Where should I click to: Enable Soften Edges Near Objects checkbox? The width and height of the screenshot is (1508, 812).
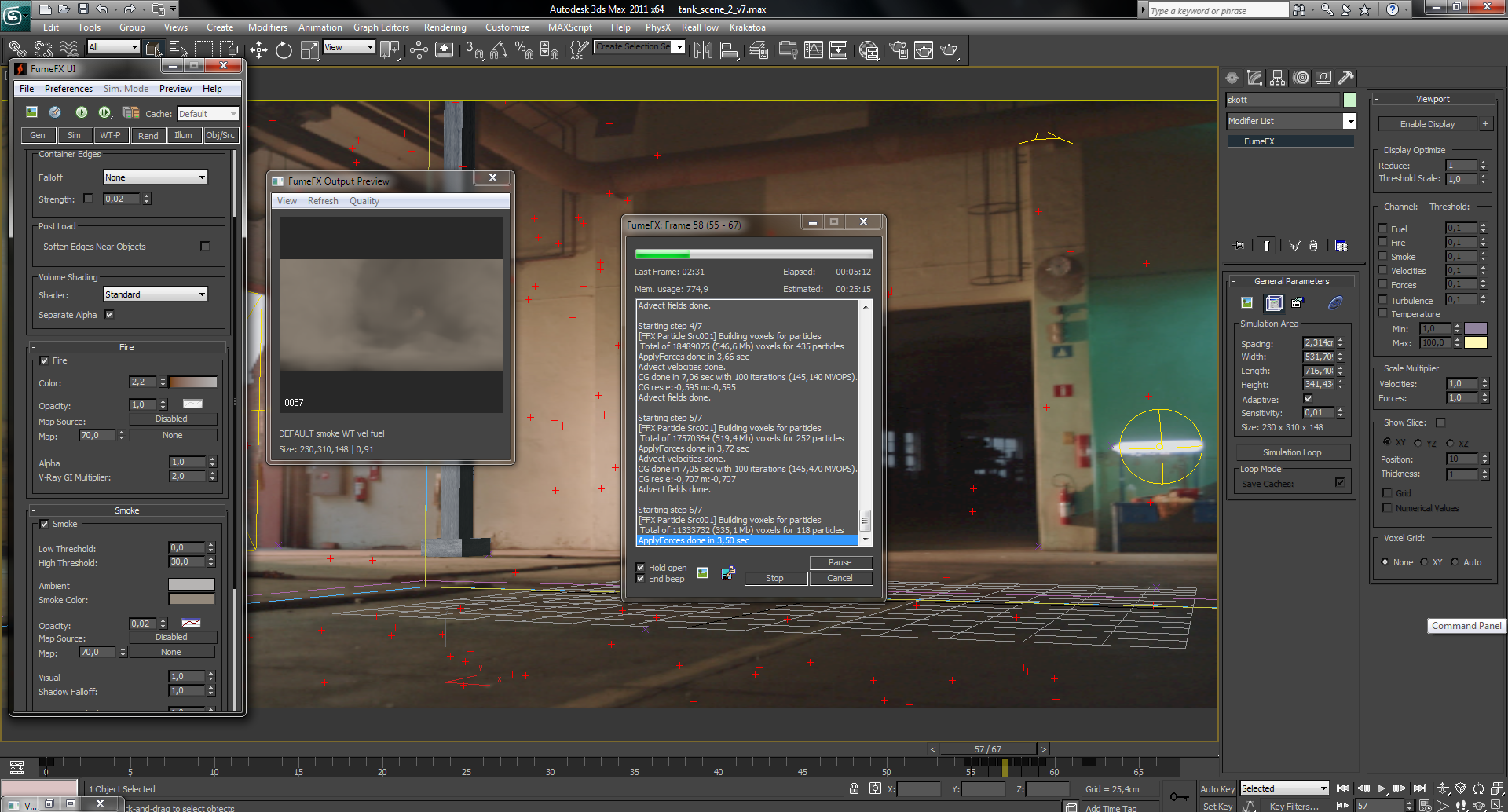pos(205,246)
